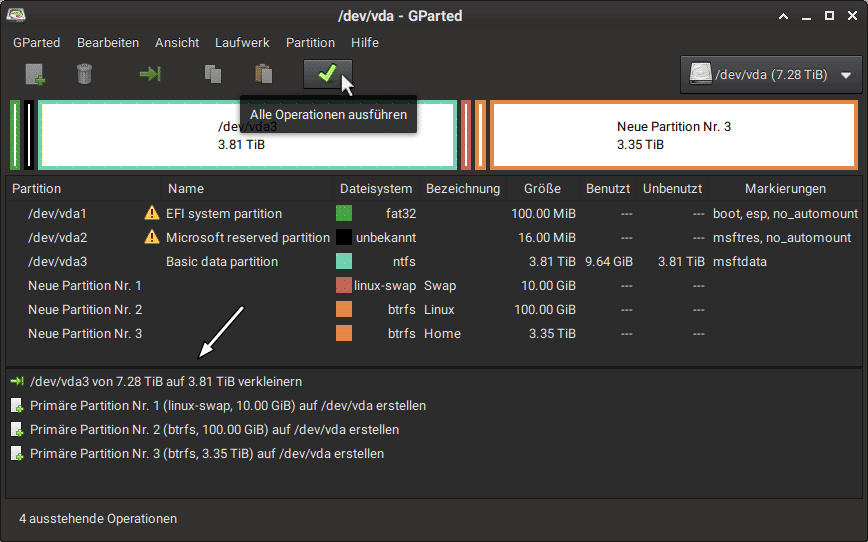The width and height of the screenshot is (868, 542).
Task: Open the Bearbeiten menu
Action: pyautogui.click(x=108, y=43)
